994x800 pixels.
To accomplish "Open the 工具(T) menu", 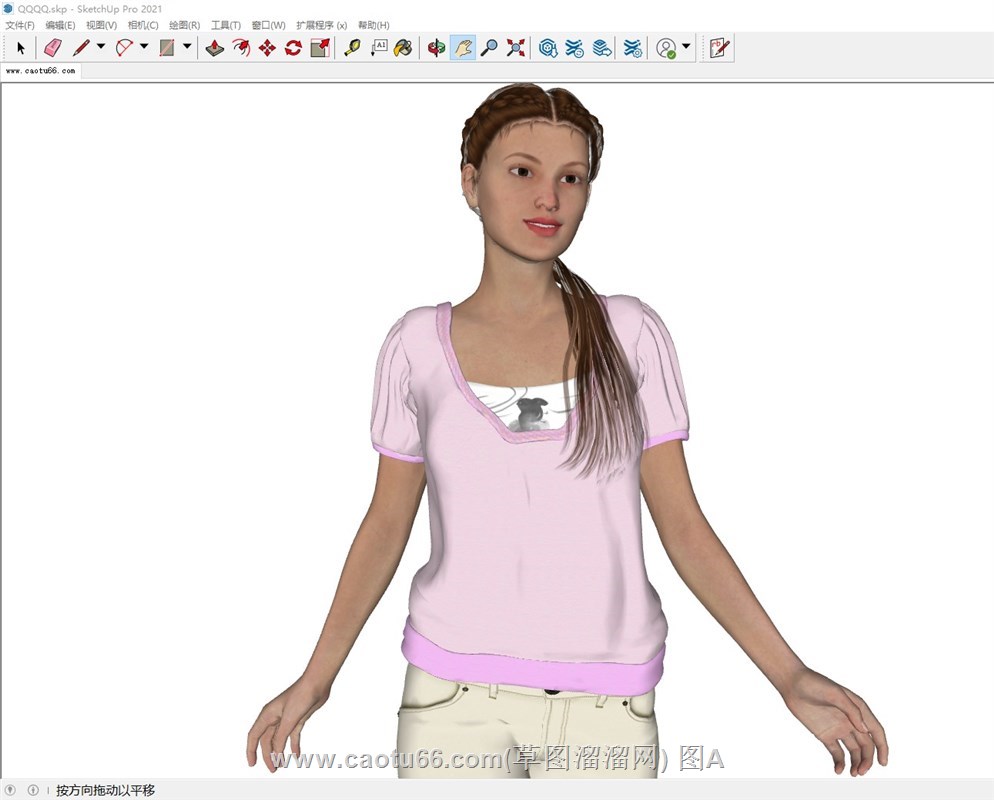I will pyautogui.click(x=226, y=25).
